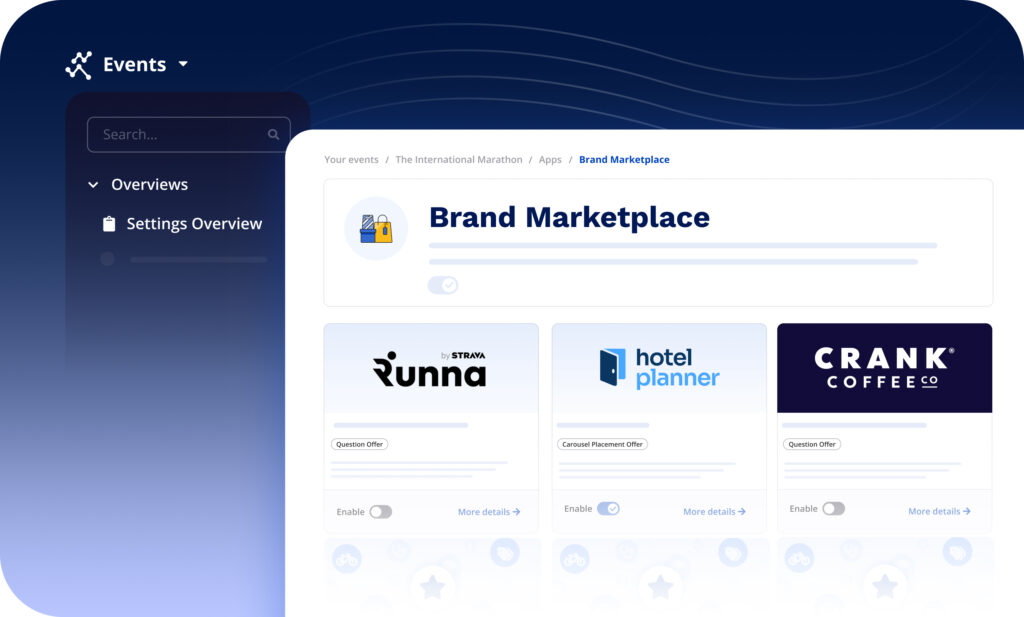
Task: Go to Your events breadcrumb
Action: (351, 160)
